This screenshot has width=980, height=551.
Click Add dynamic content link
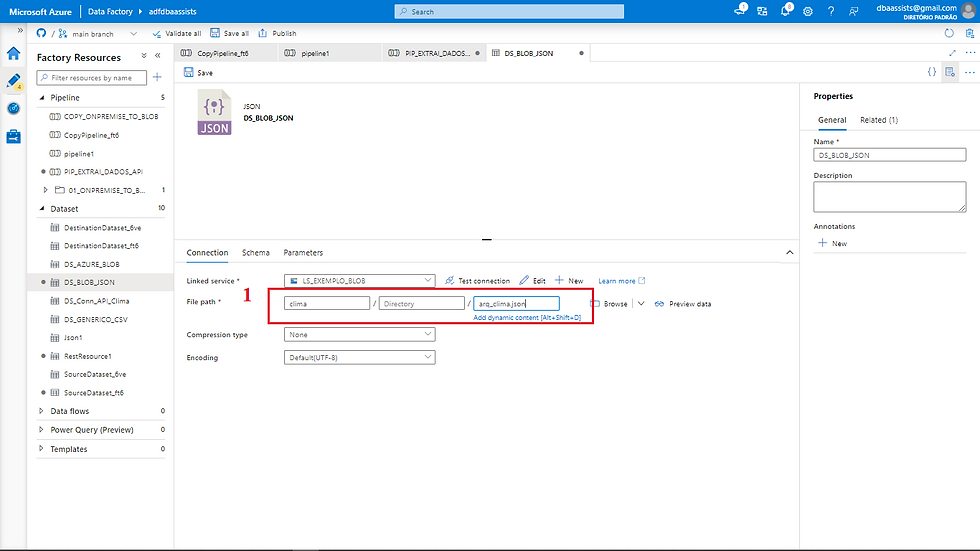[x=527, y=317]
